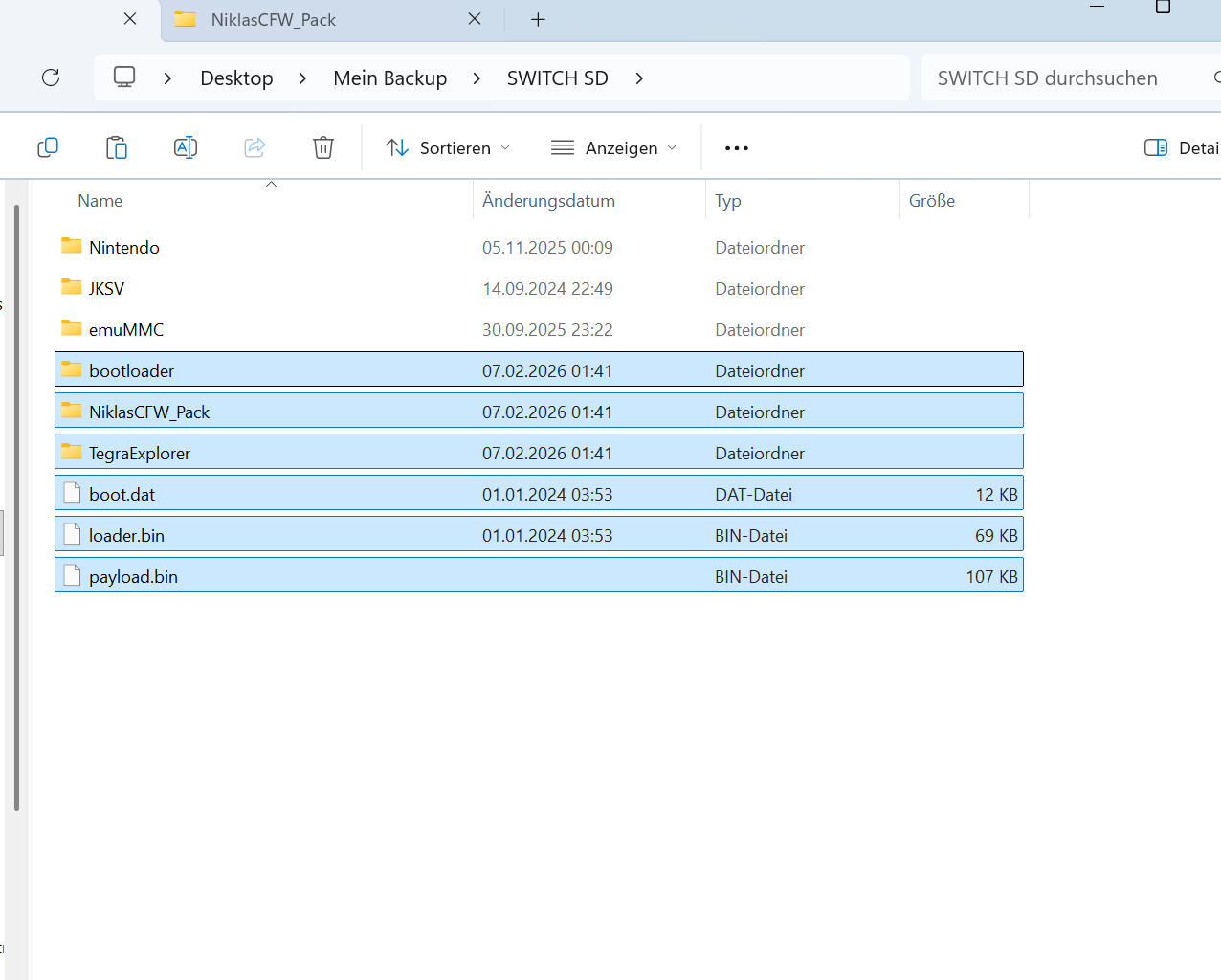
Task: Open the Sortieren dropdown
Action: [447, 148]
